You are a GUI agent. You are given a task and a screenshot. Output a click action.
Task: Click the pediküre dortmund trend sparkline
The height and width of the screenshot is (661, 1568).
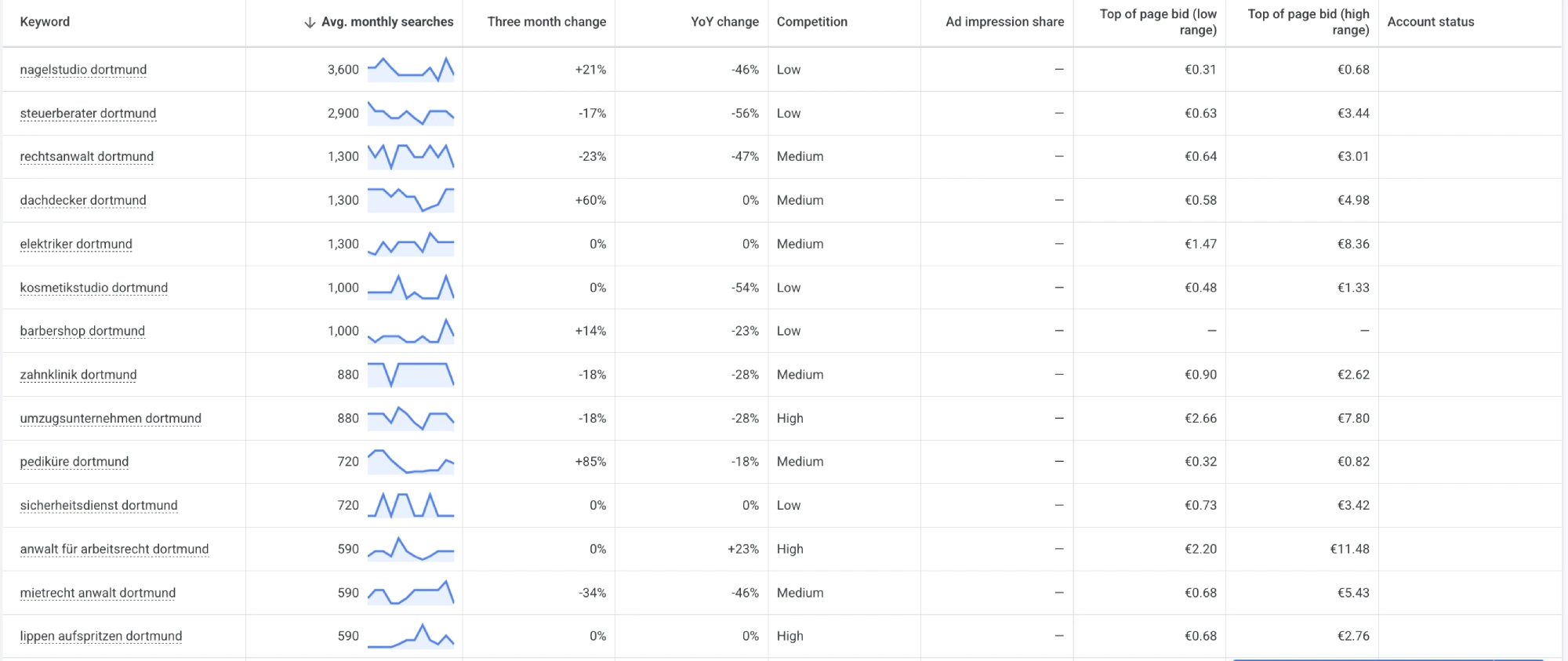pyautogui.click(x=411, y=461)
